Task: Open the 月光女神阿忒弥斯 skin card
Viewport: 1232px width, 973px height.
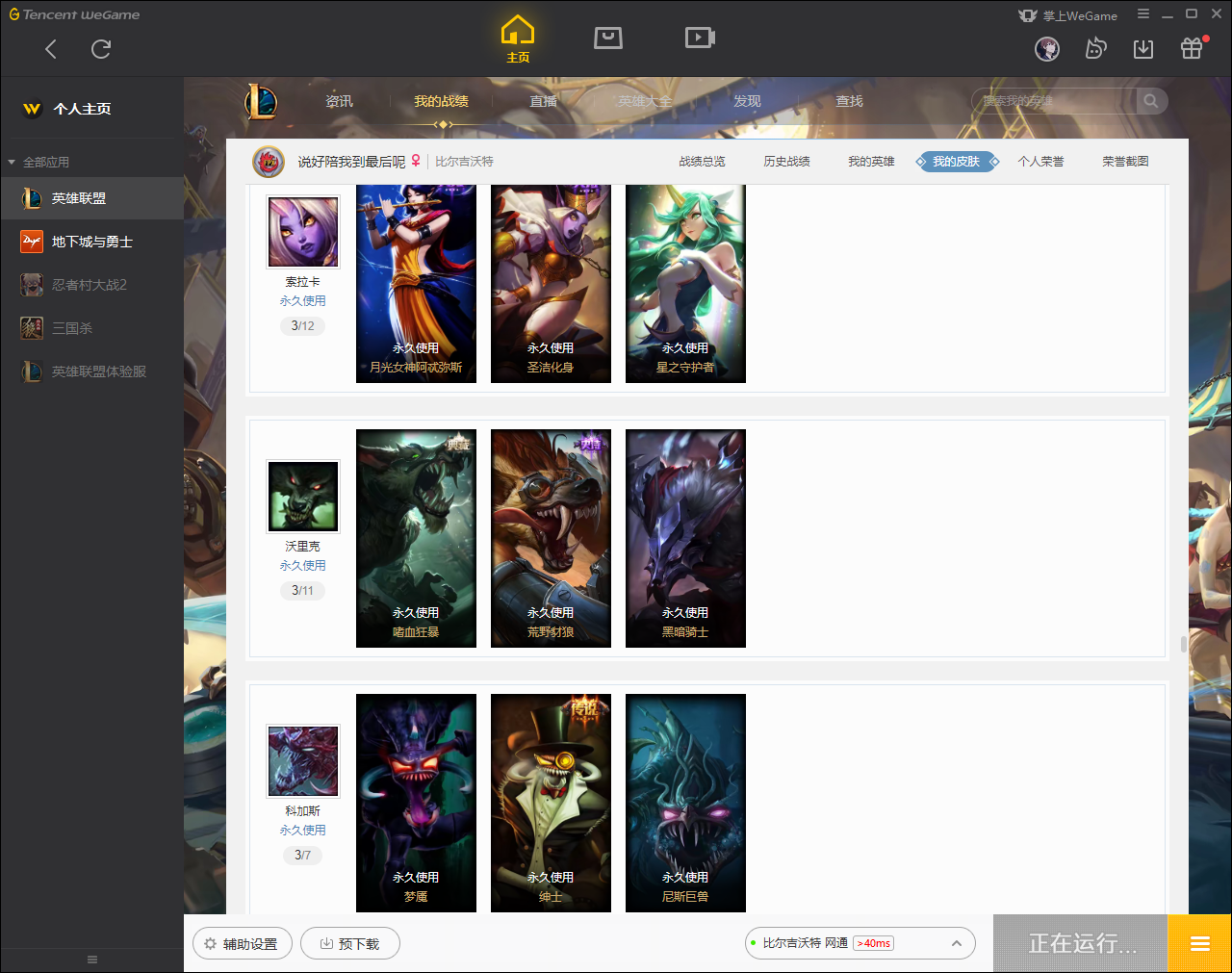Action: 416,284
